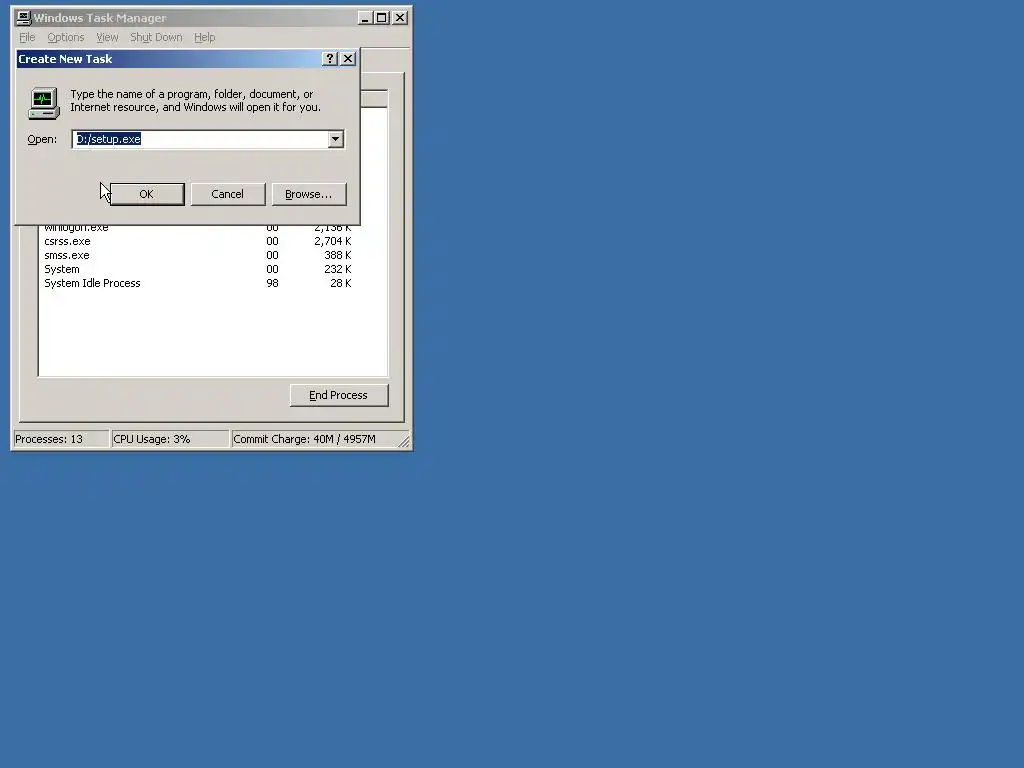
Task: Click the 28 K memory value
Action: click(x=341, y=283)
